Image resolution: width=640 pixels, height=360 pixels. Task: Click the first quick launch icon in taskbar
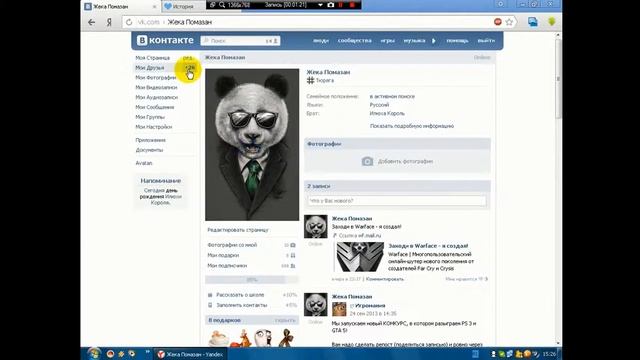pos(110,354)
